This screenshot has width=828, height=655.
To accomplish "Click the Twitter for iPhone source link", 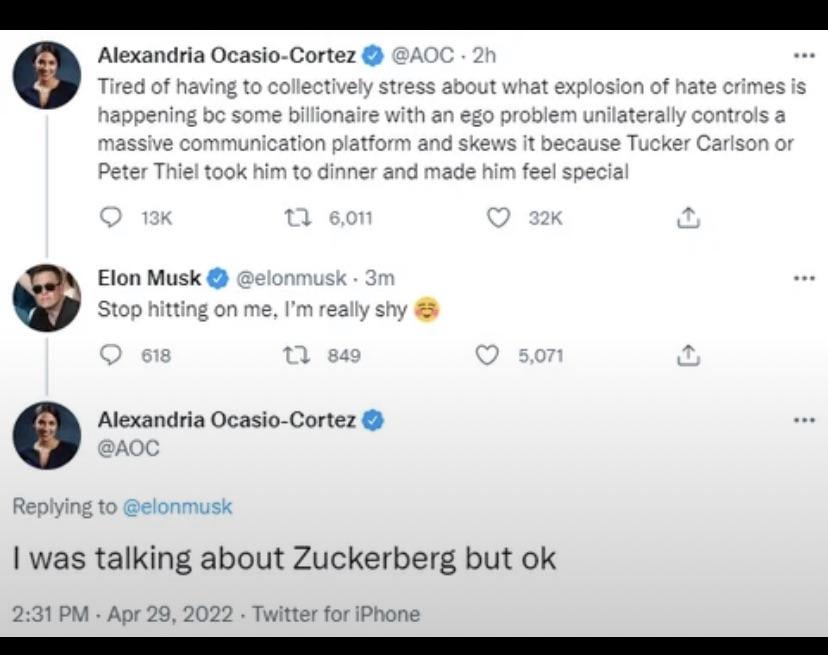I will [336, 613].
